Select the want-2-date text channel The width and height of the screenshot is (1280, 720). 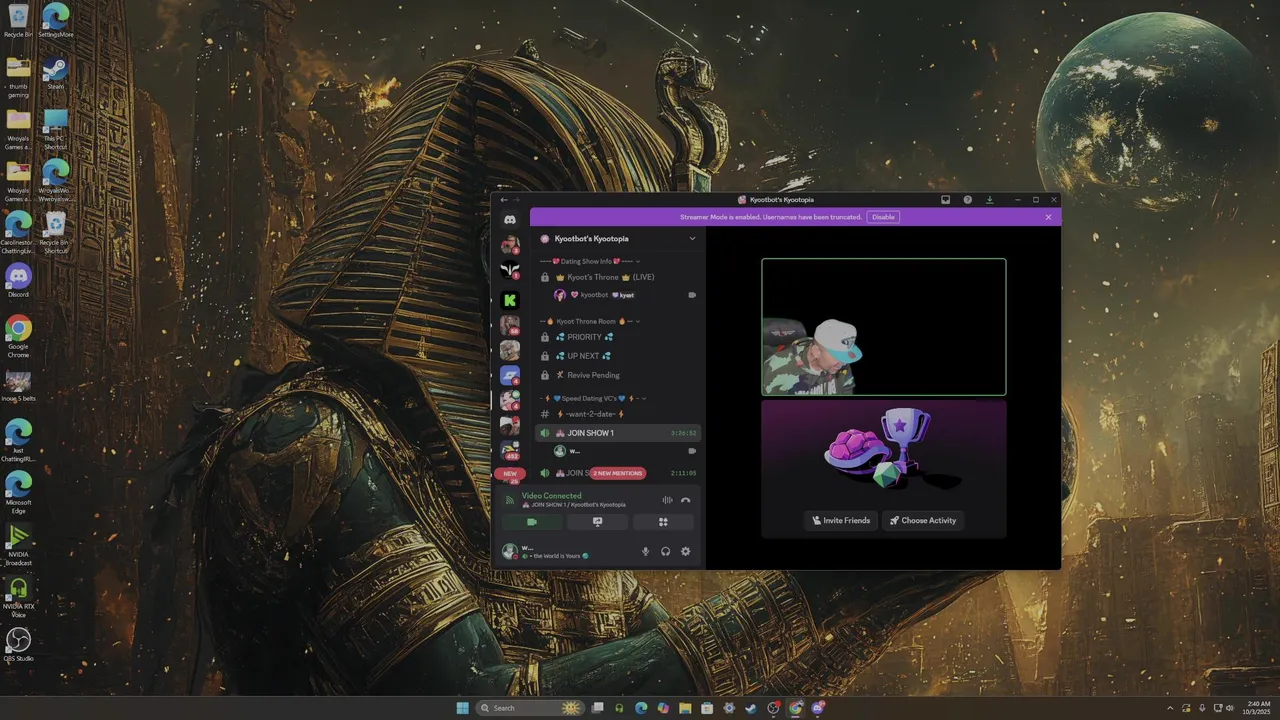click(617, 414)
